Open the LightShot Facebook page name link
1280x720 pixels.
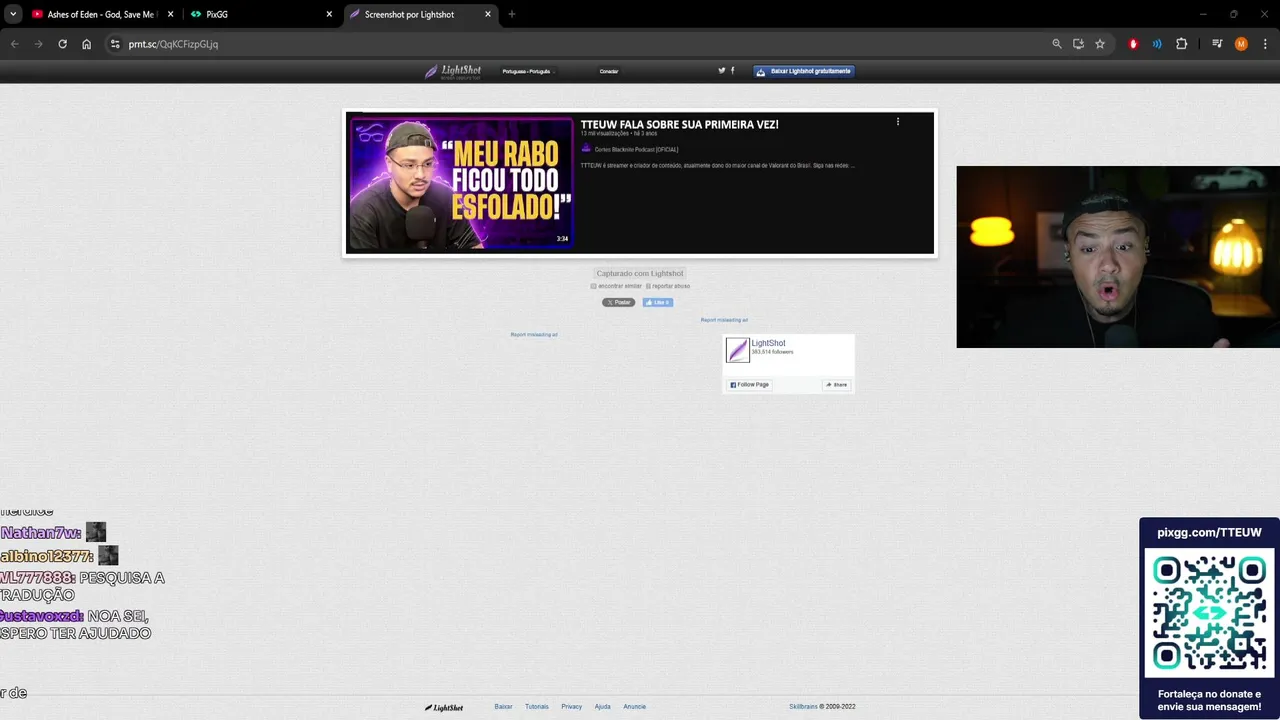tap(768, 343)
